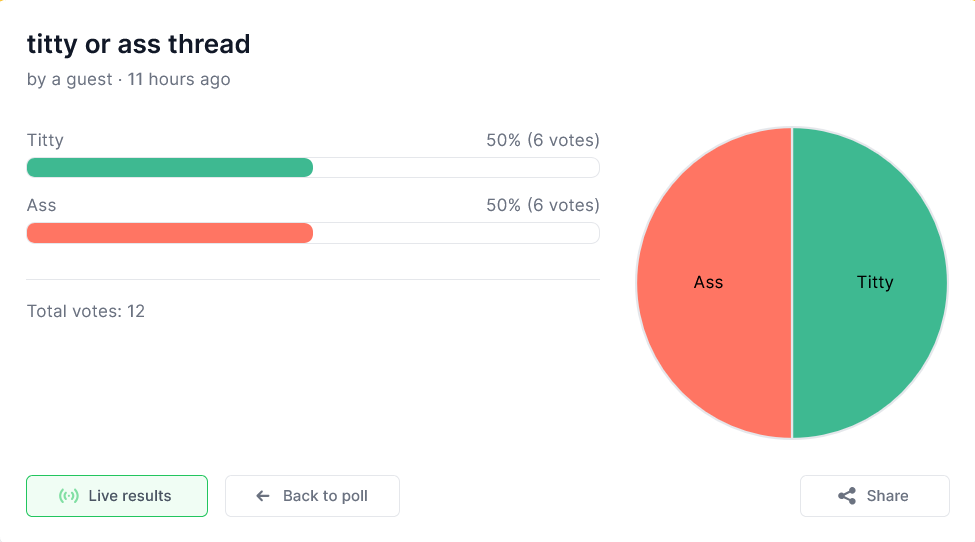
Task: Click the 'by a guest' author text
Action: point(70,80)
